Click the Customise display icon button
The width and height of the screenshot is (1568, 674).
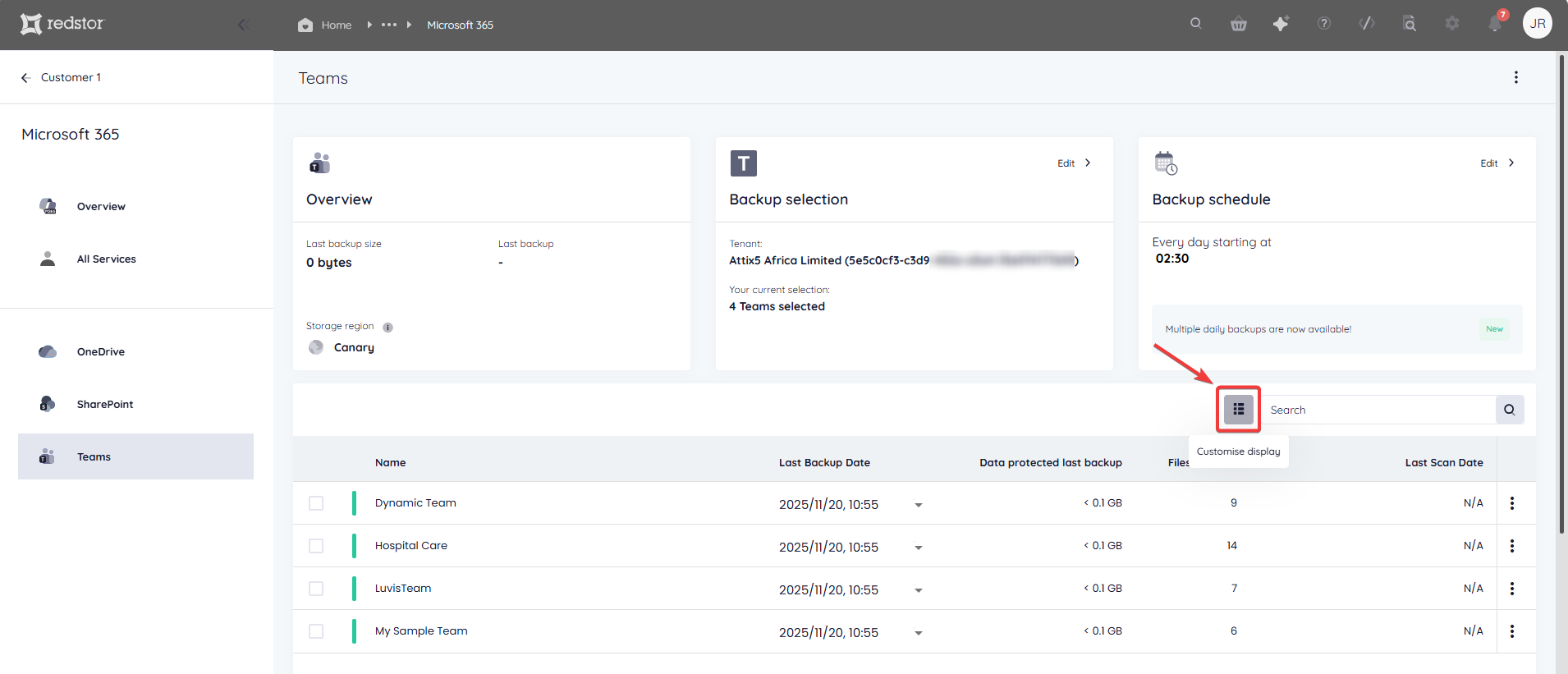[1239, 409]
